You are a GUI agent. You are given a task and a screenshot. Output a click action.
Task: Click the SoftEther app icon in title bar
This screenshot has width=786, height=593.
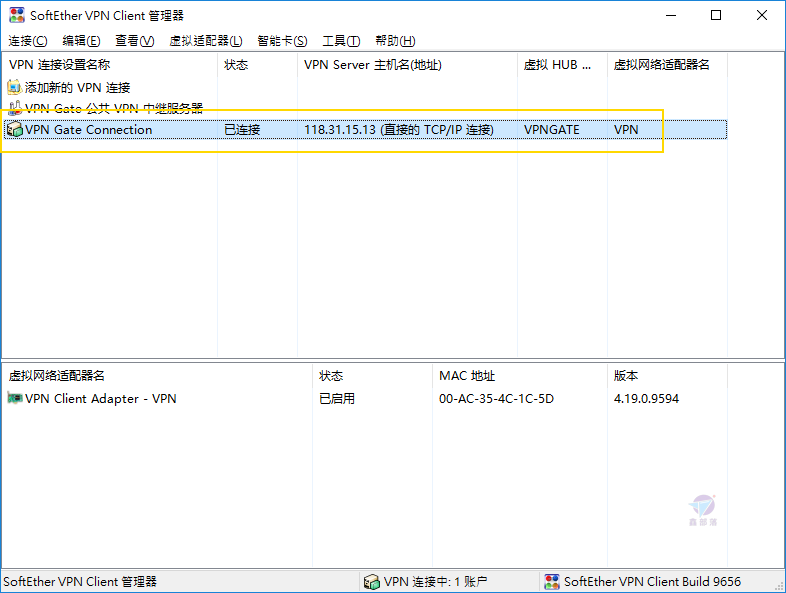pyautogui.click(x=17, y=15)
